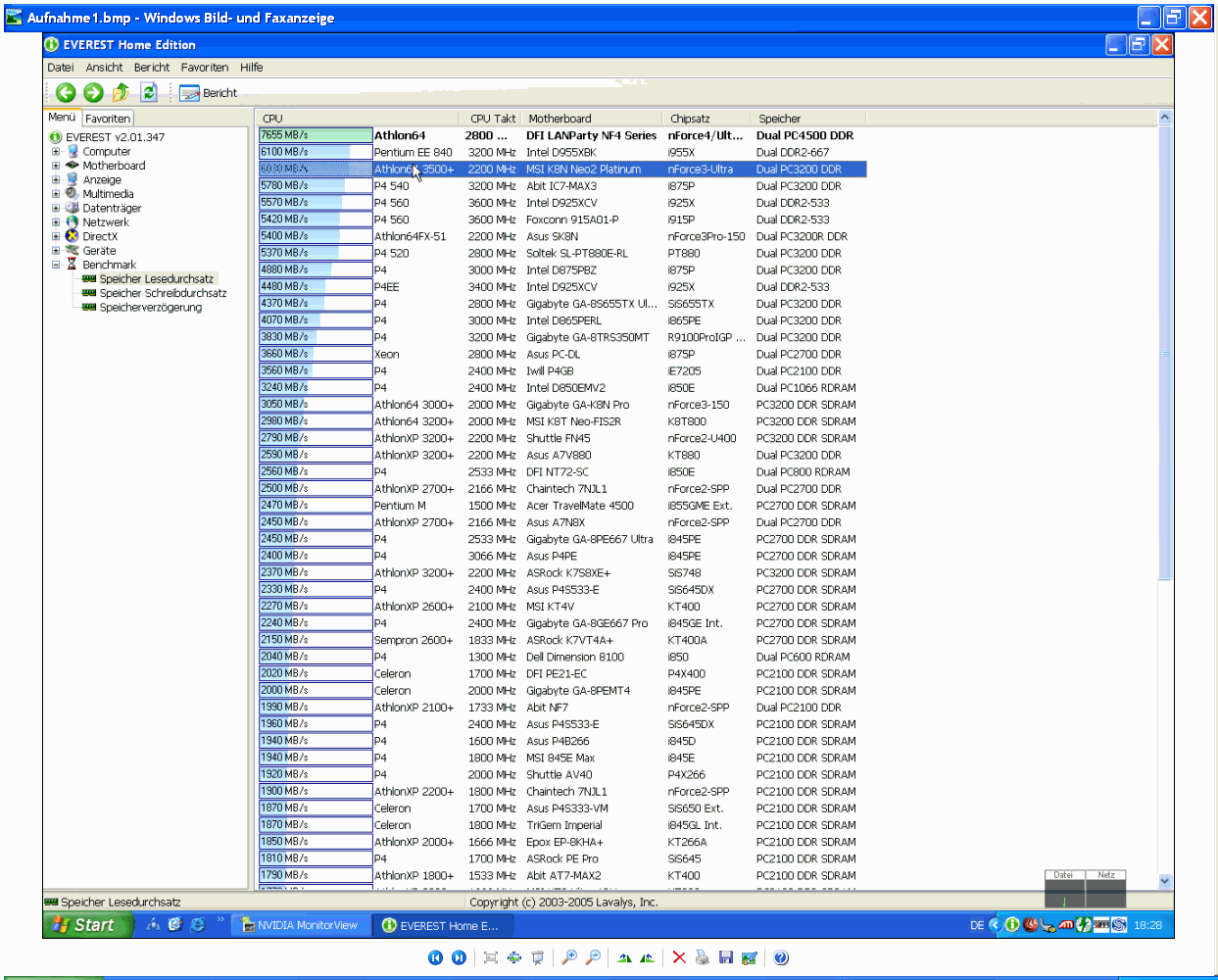Click Rotate Counterclockwise icon in viewer
The height and width of the screenshot is (980, 1218).
click(648, 957)
